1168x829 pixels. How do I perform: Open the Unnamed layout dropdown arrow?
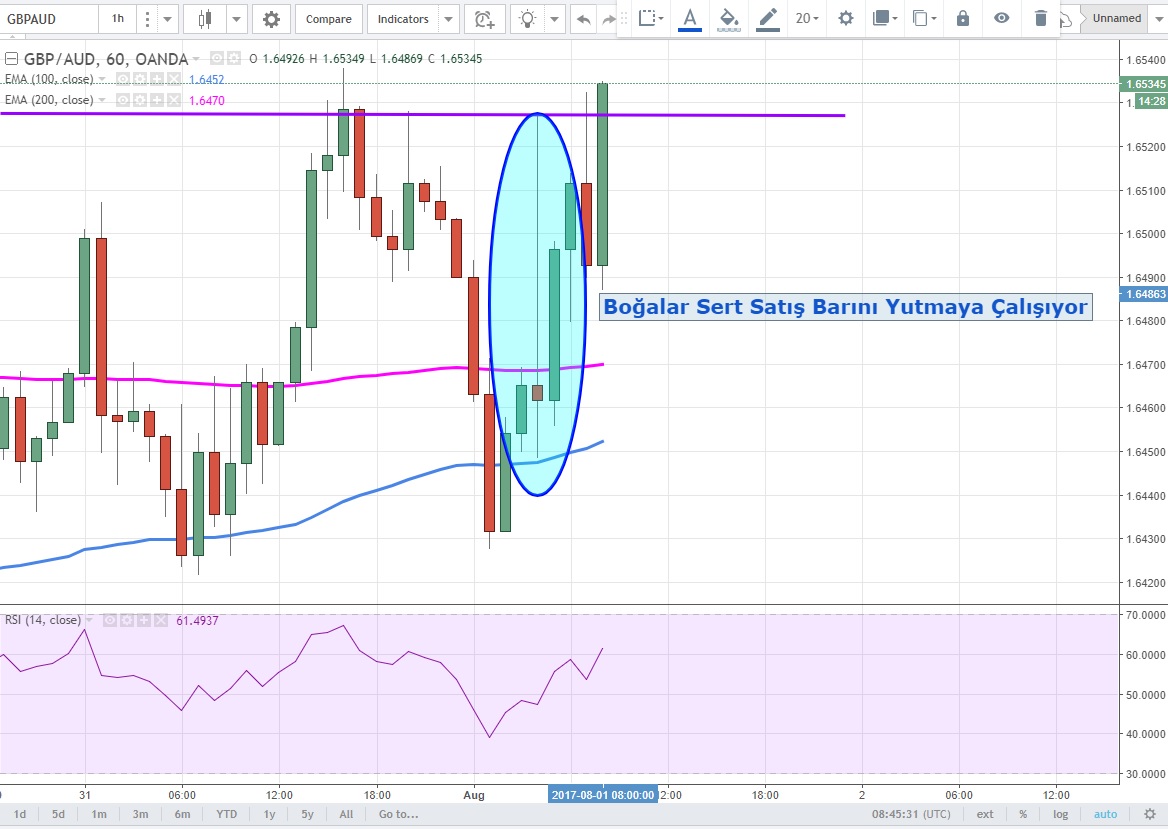[1158, 18]
